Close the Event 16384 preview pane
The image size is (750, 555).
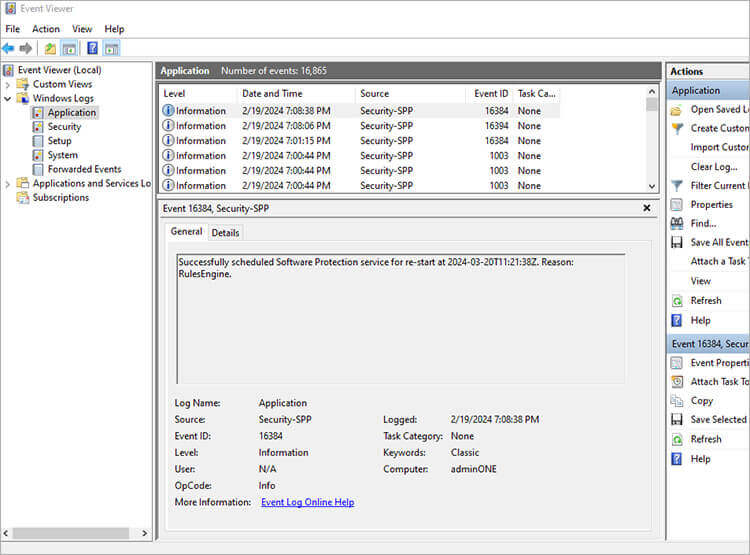pos(647,208)
